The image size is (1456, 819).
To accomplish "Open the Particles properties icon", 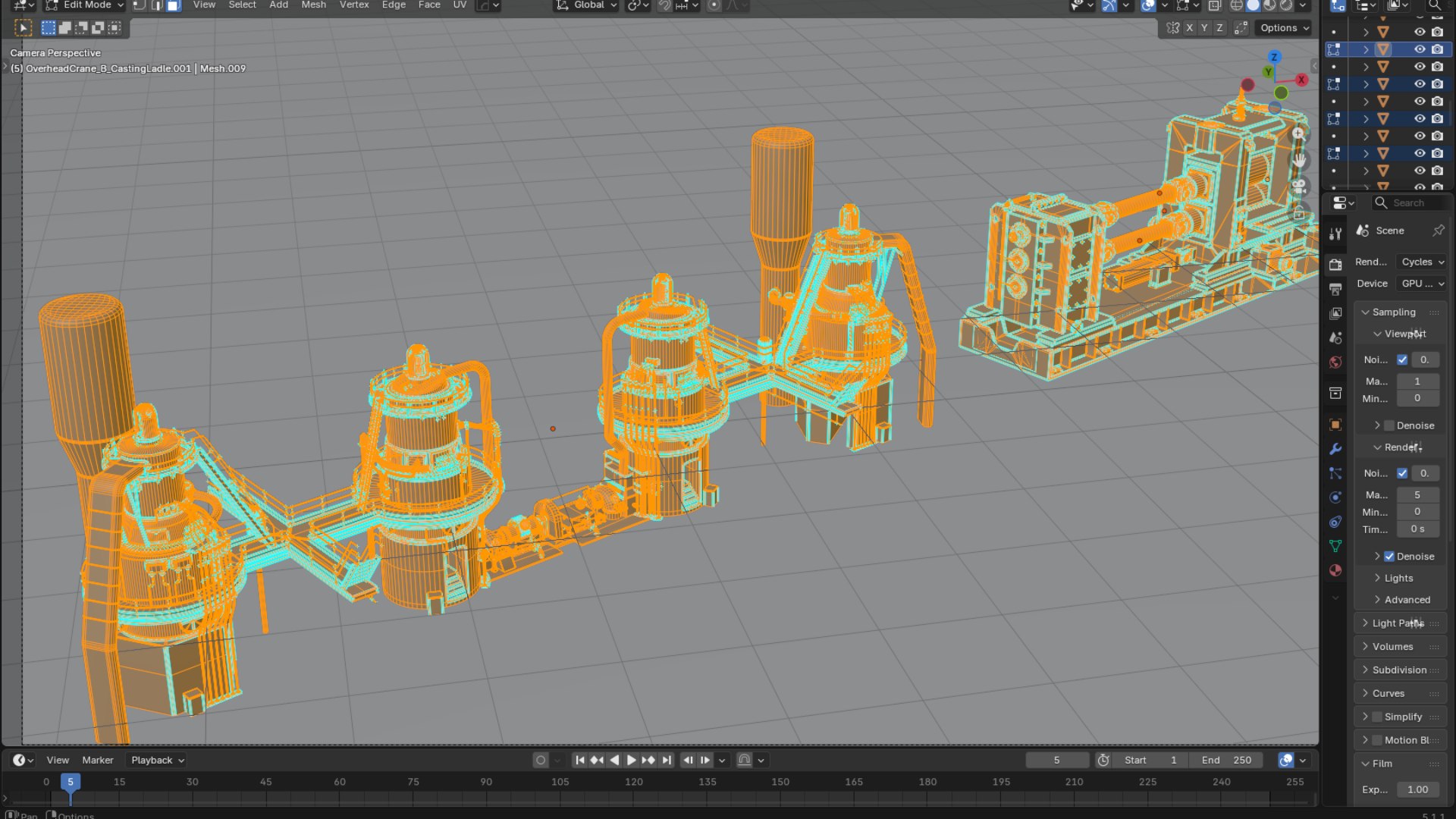I will pyautogui.click(x=1335, y=473).
